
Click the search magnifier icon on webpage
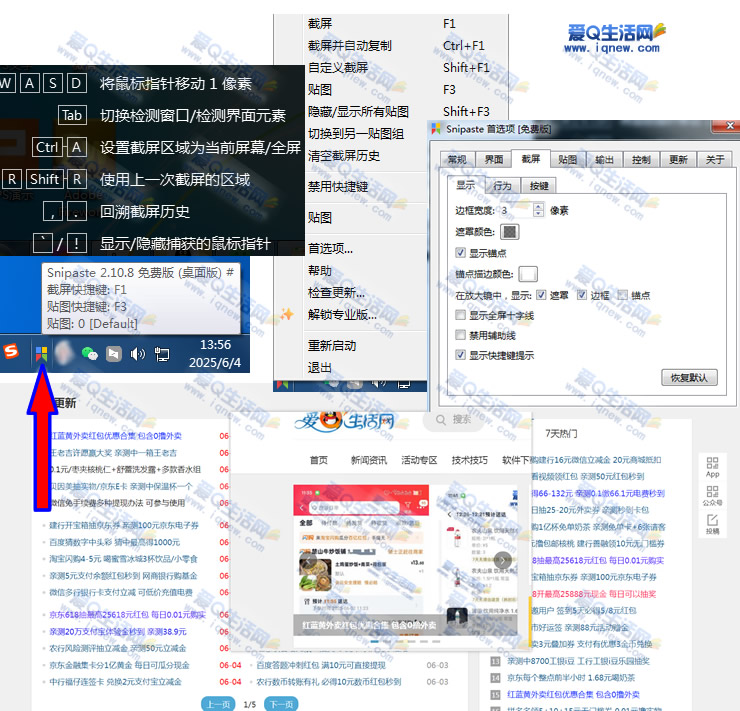[441, 420]
